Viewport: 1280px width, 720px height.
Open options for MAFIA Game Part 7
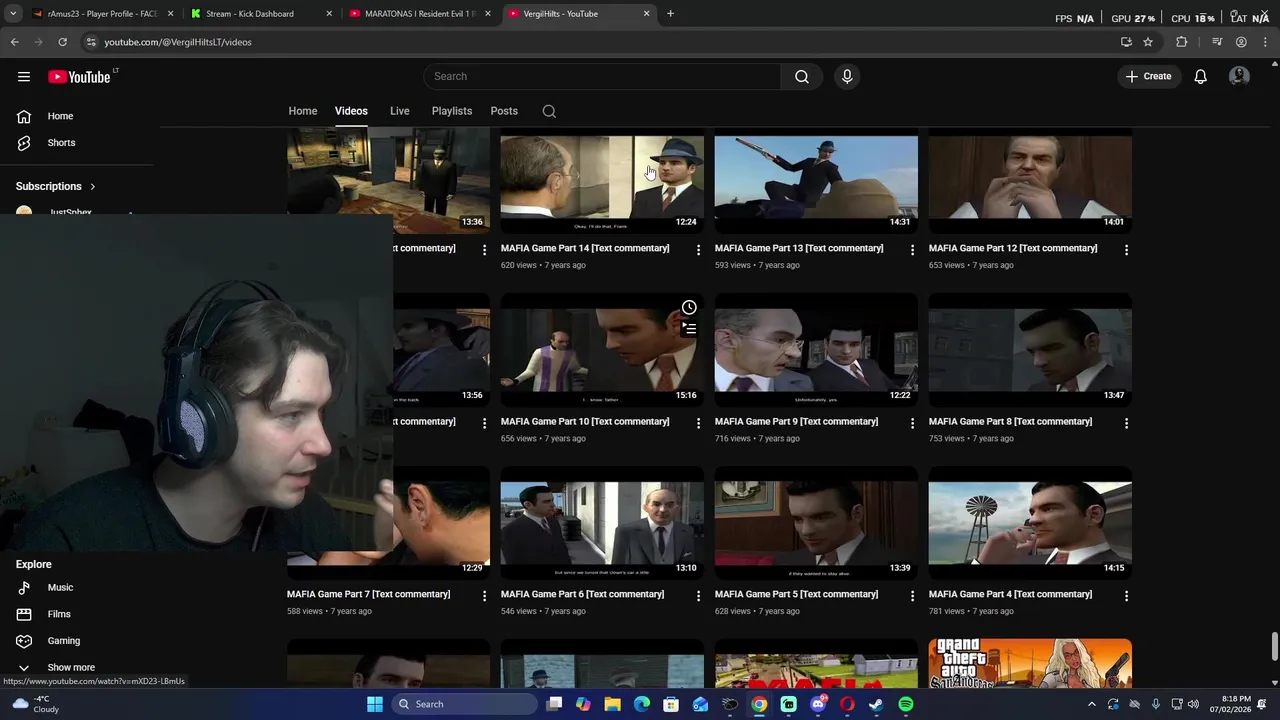[484, 595]
